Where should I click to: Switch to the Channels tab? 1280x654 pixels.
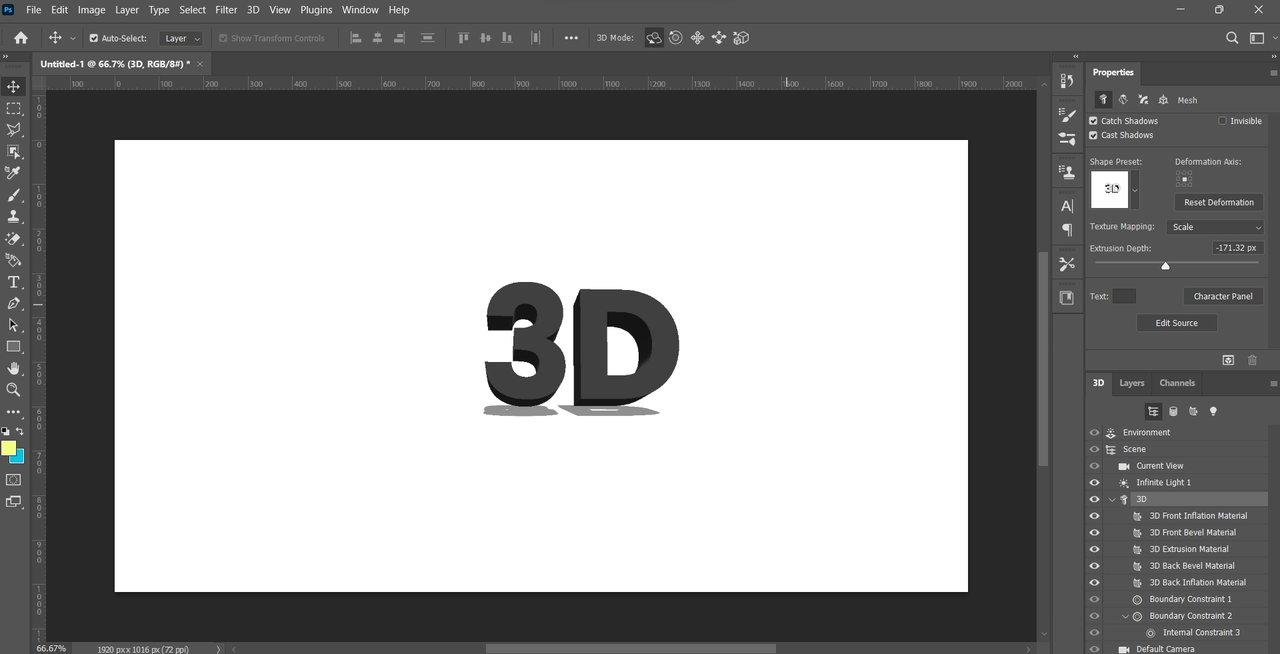(x=1177, y=383)
